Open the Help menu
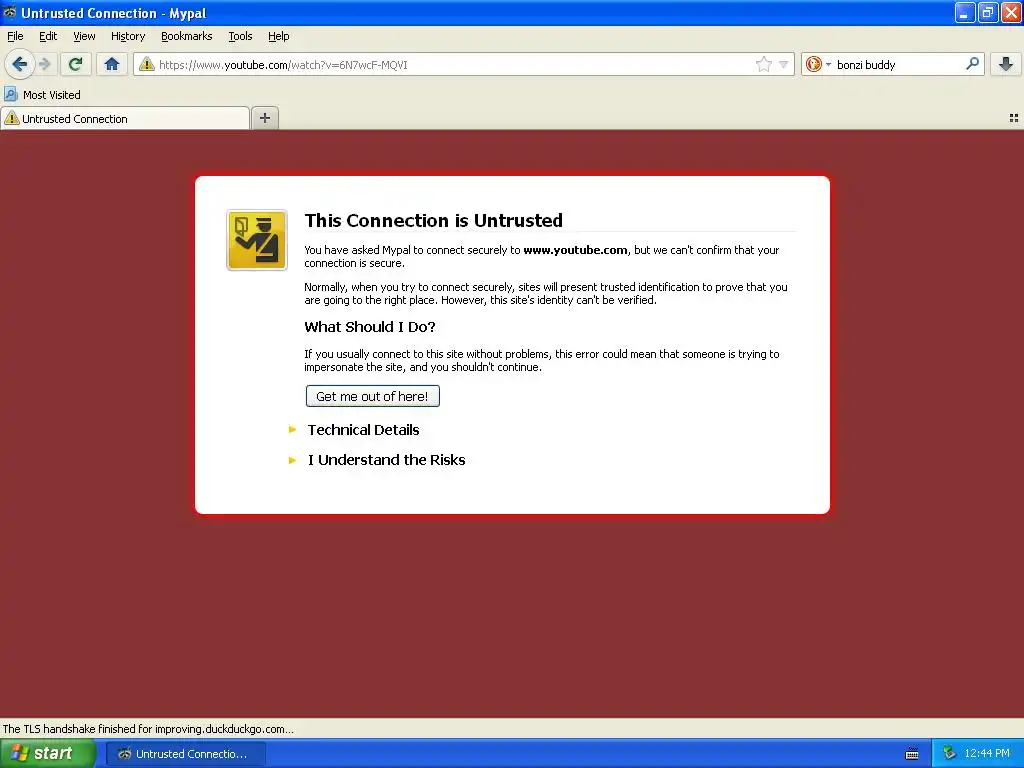Screen dimensions: 1024x768 click(x=278, y=36)
